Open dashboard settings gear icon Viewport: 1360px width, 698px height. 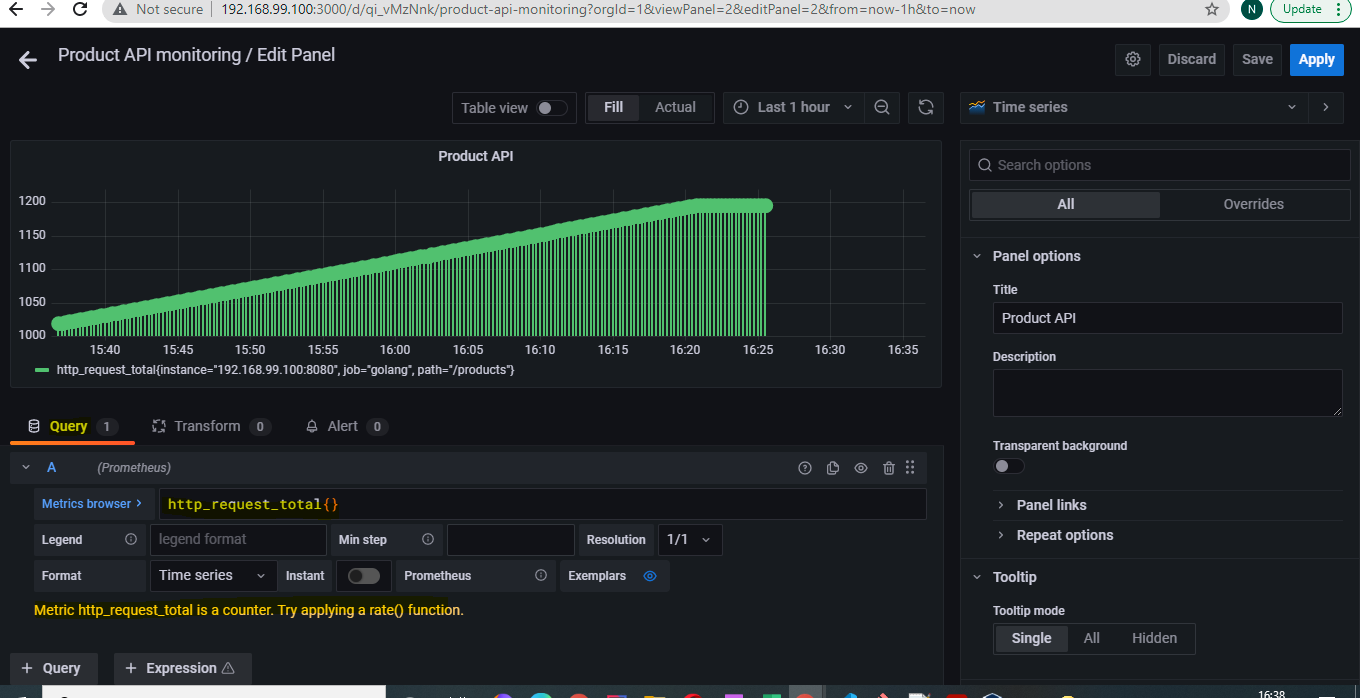click(1133, 59)
